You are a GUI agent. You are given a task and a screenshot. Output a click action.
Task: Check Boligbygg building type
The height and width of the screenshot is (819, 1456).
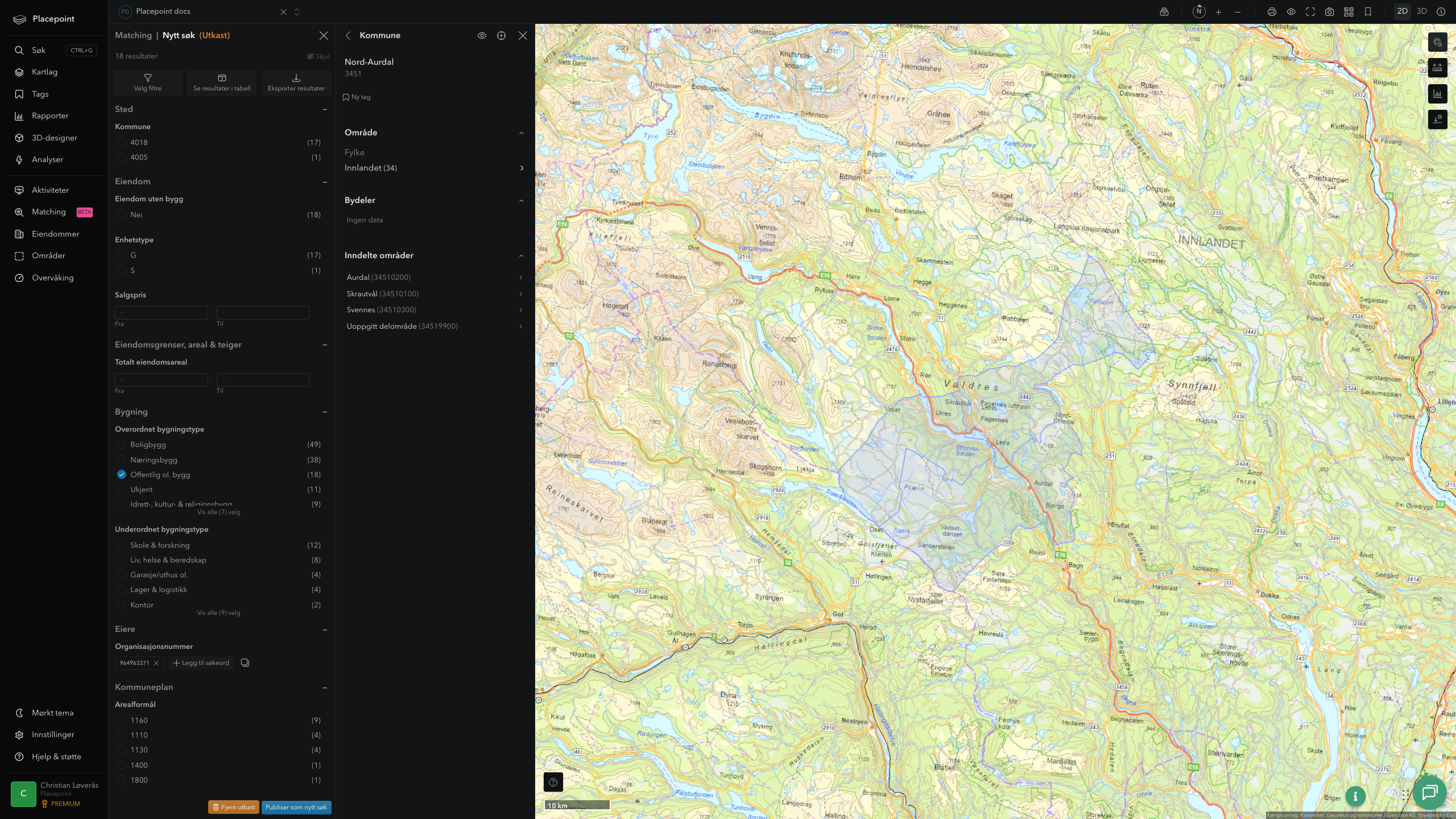[121, 444]
